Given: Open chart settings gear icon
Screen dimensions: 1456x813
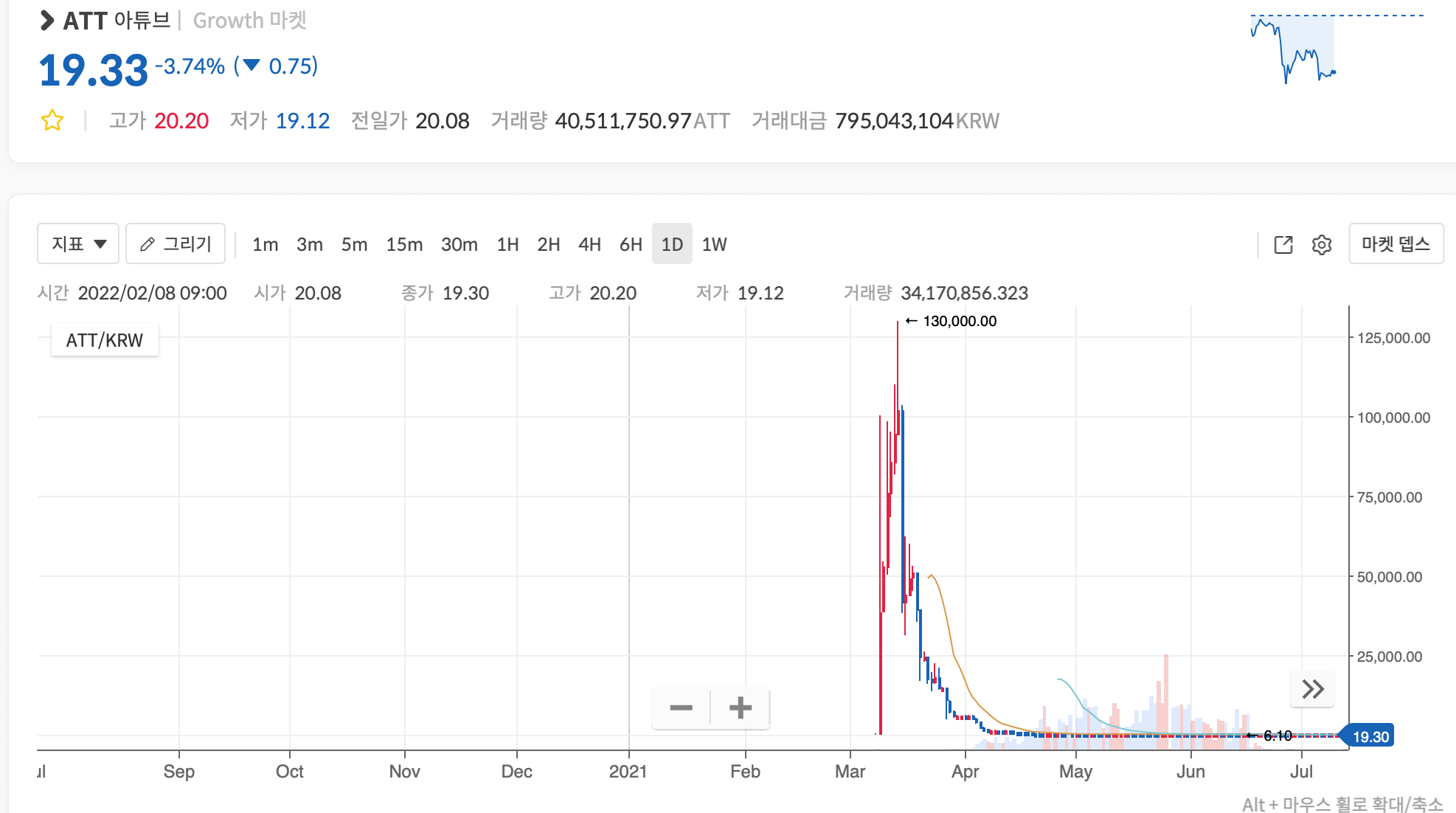Looking at the screenshot, I should (1322, 244).
